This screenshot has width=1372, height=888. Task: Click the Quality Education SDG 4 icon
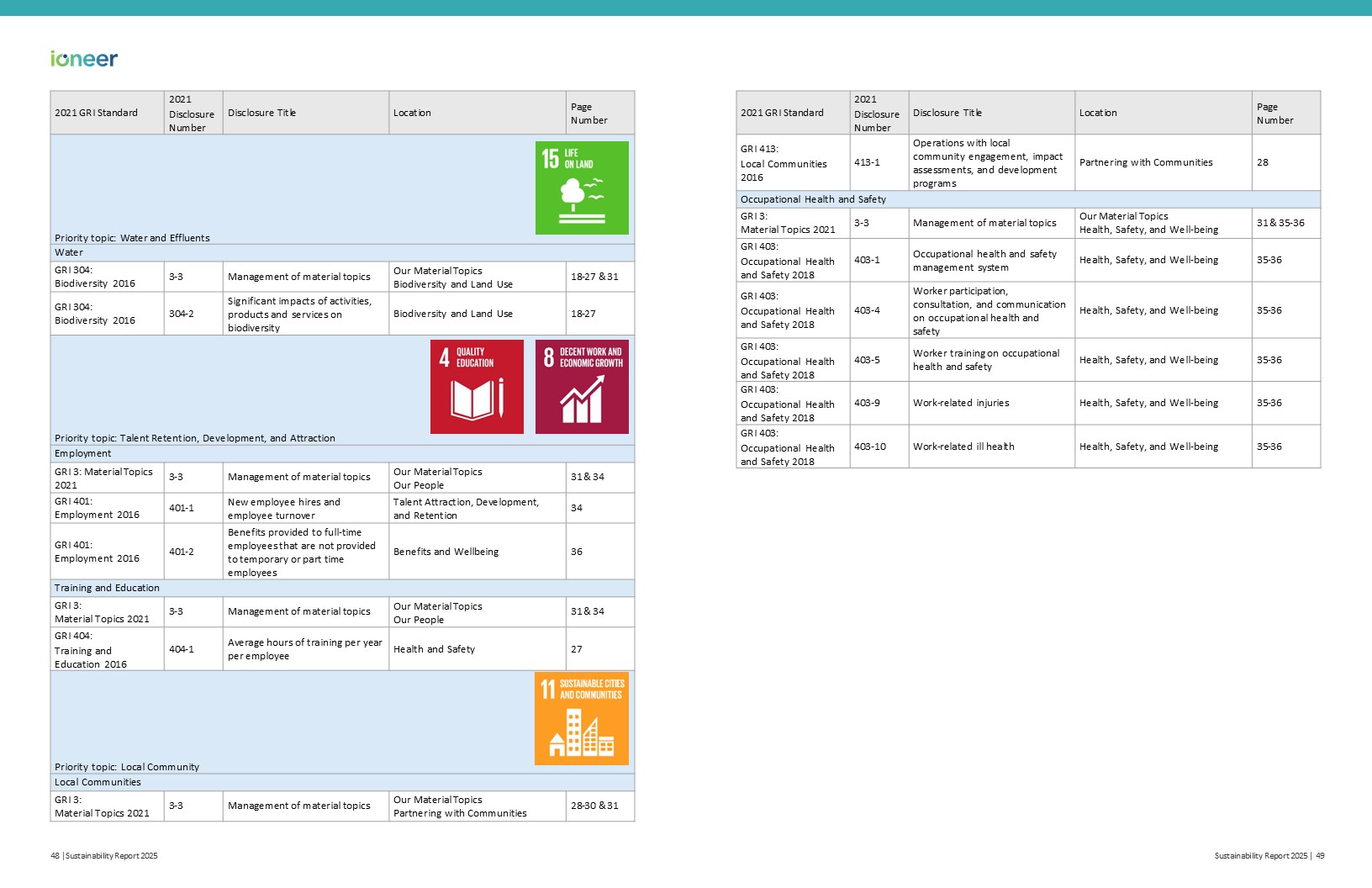477,387
